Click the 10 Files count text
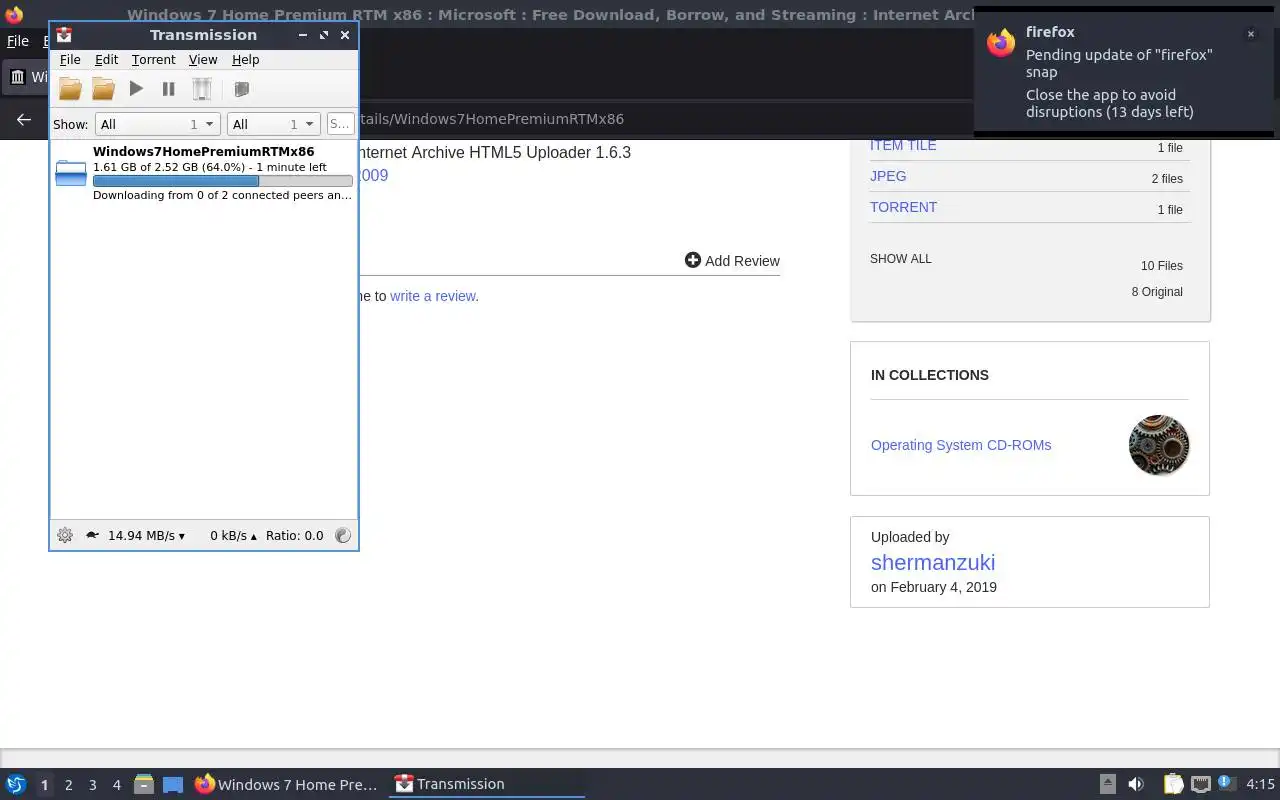The height and width of the screenshot is (800, 1280). coord(1162,266)
